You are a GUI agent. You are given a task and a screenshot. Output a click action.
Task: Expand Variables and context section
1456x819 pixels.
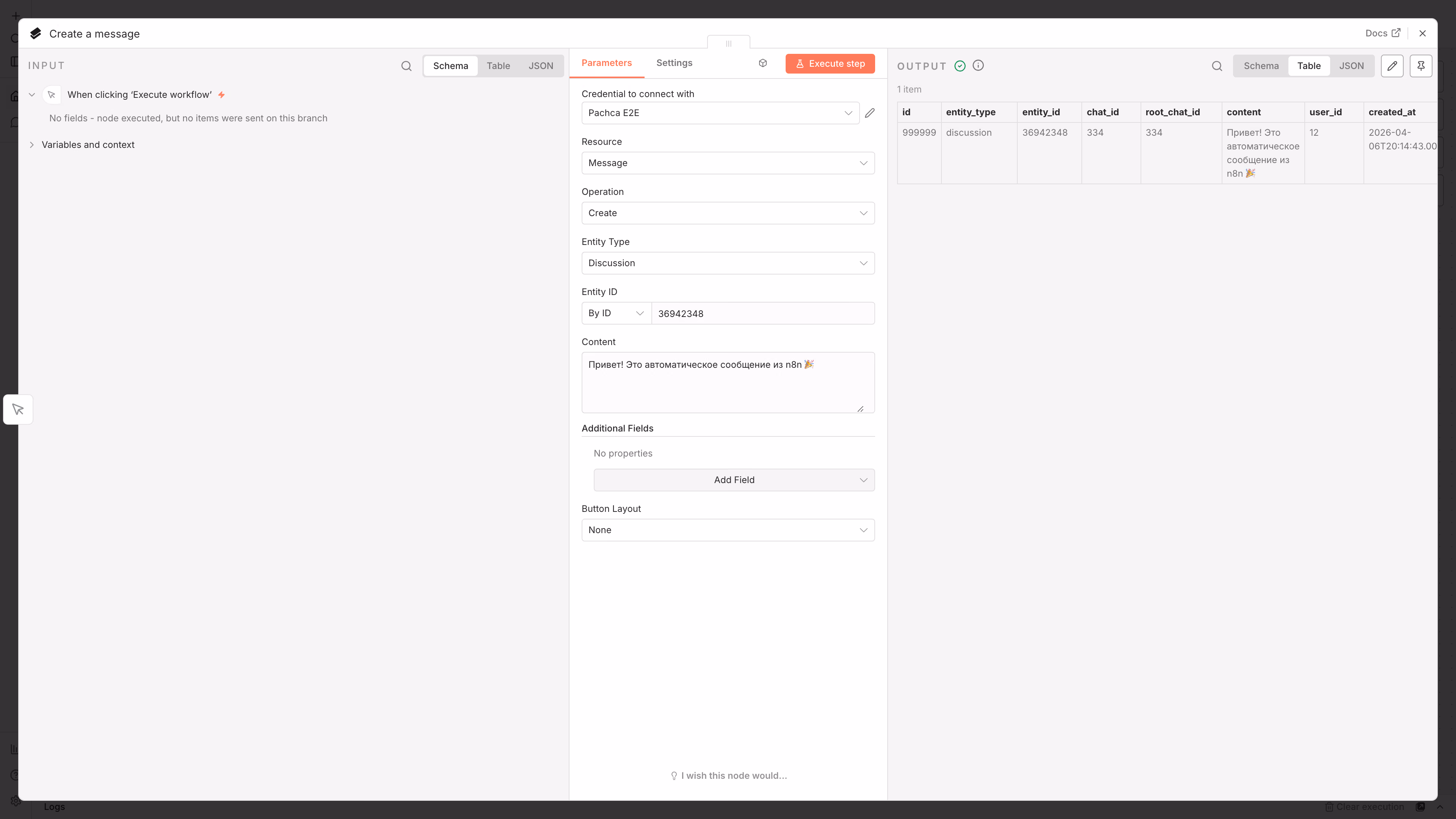[88, 145]
